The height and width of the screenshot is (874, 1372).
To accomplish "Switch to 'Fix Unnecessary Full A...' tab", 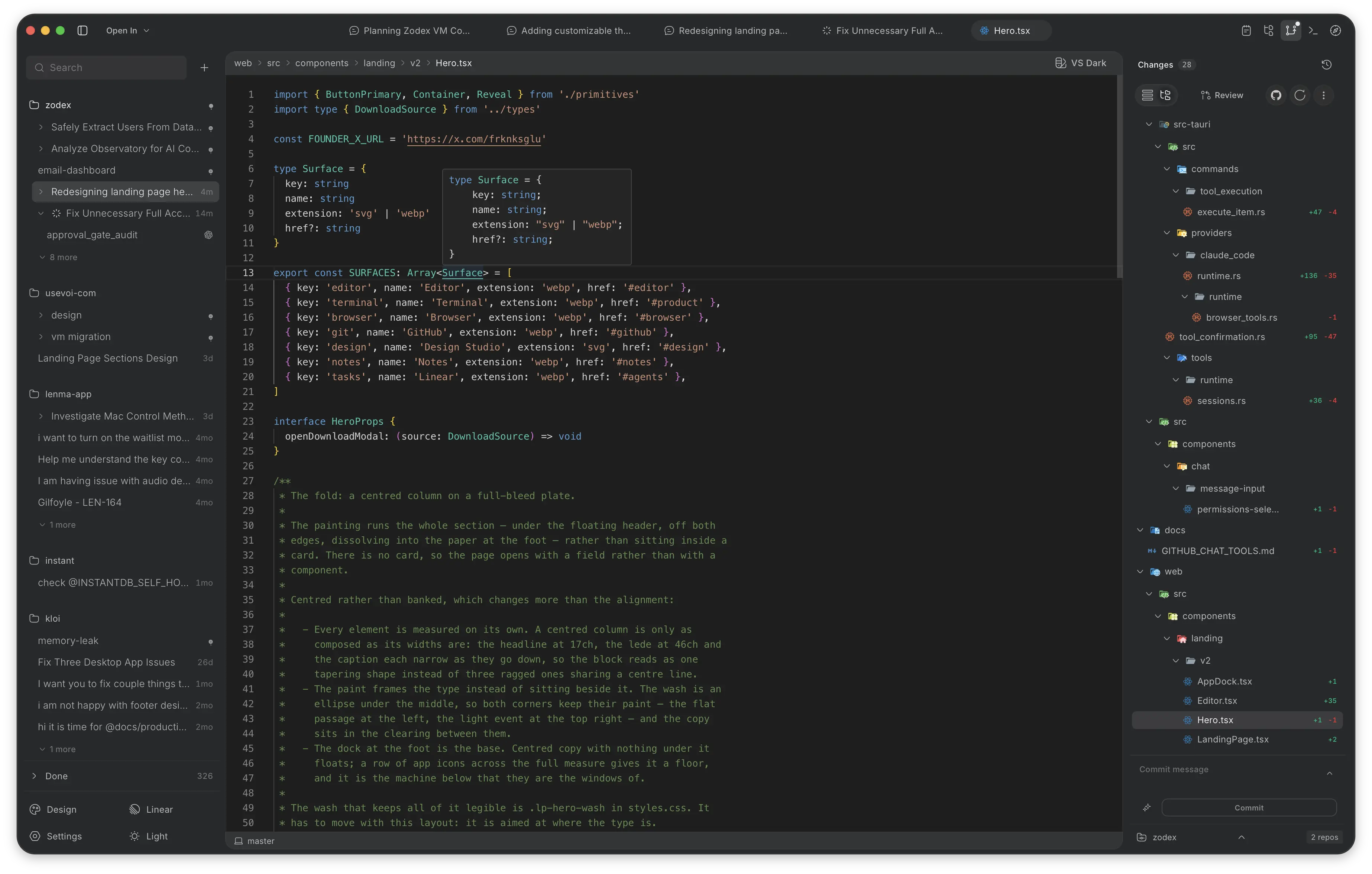I will click(883, 31).
